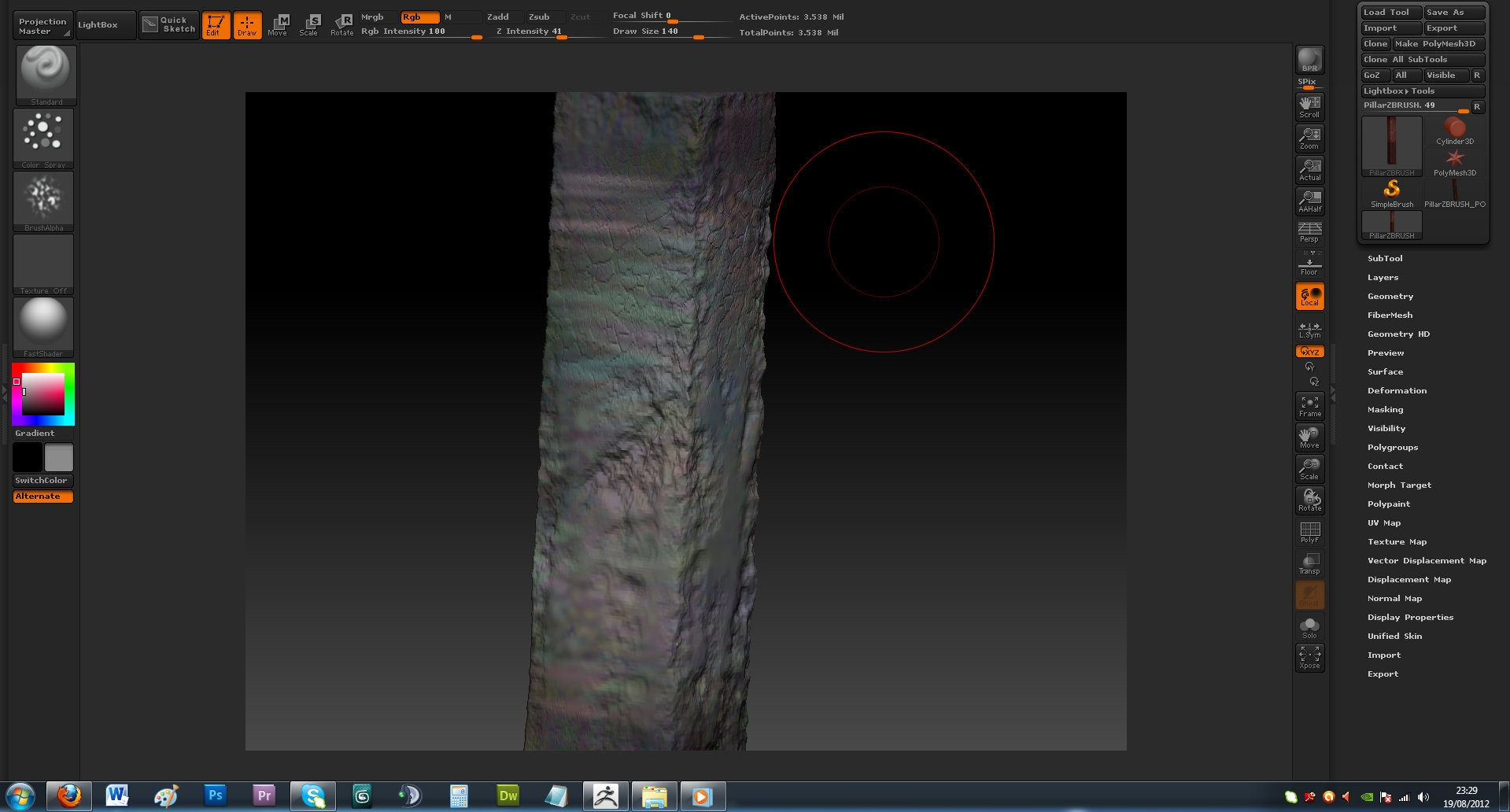The width and height of the screenshot is (1510, 812).
Task: Open the LightBox browser
Action: 105,24
